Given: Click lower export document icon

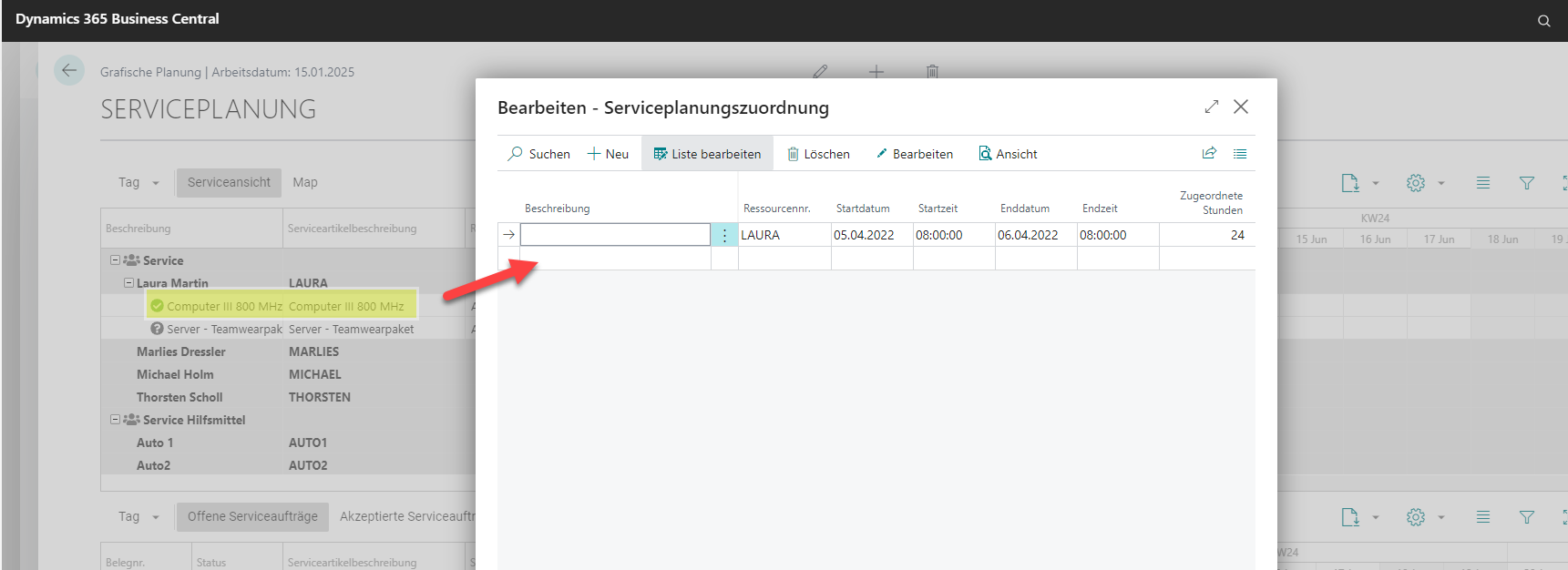Looking at the screenshot, I should pos(1349,517).
